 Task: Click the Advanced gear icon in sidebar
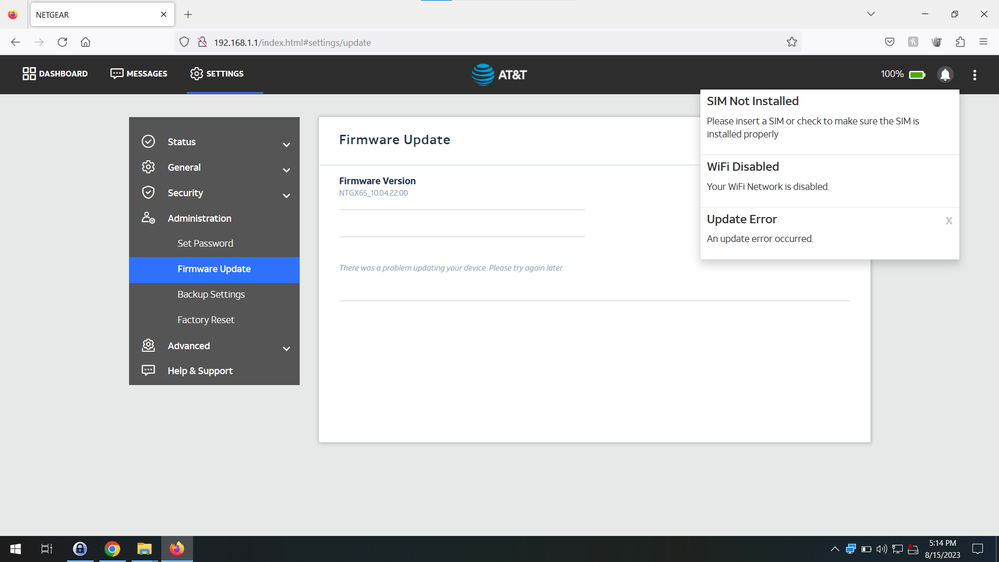point(148,345)
